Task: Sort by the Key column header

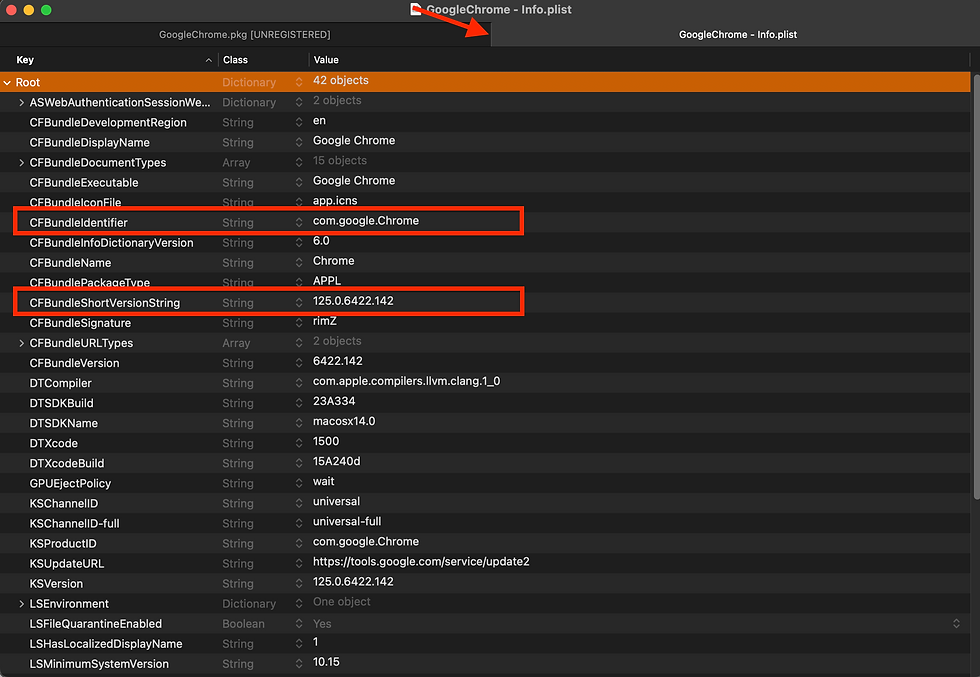Action: (25, 60)
